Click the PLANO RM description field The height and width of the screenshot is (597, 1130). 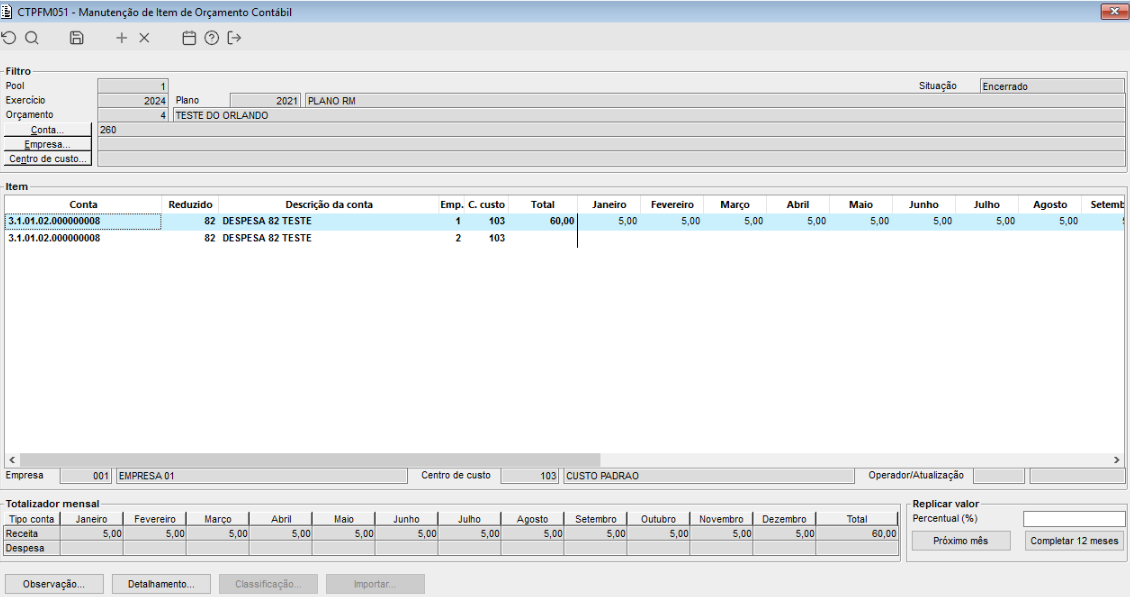pyautogui.click(x=715, y=100)
